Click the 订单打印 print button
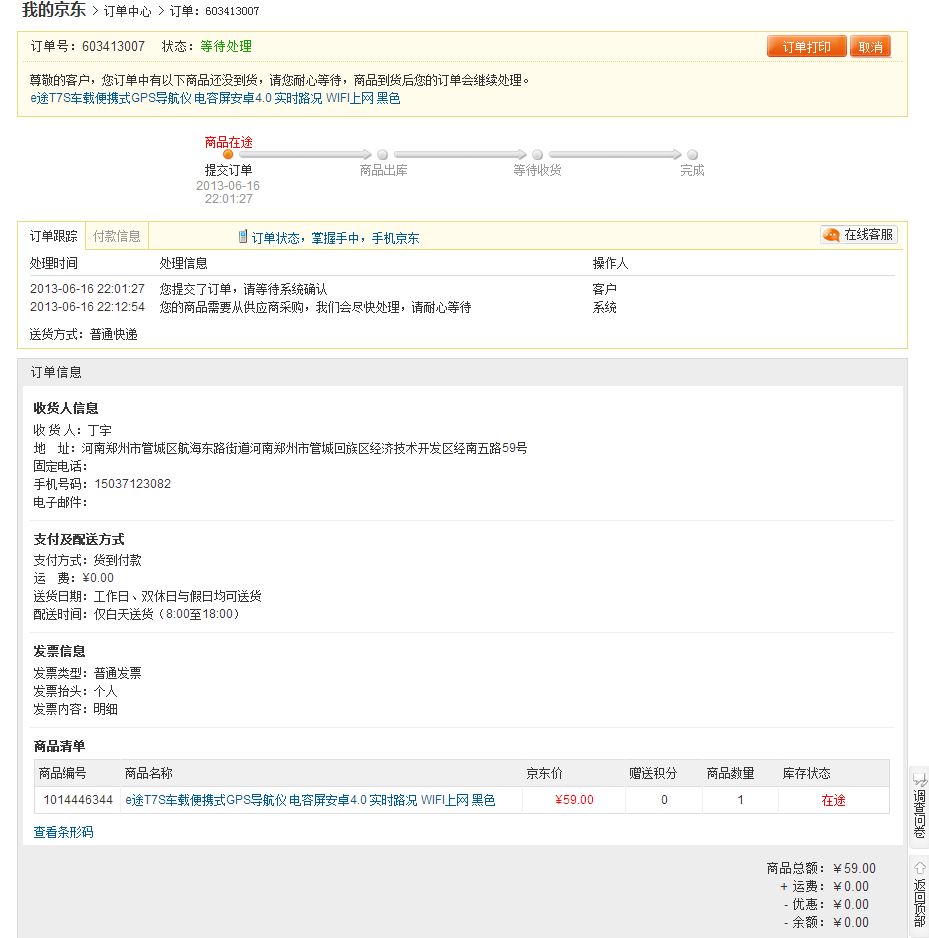The image size is (929, 938). [x=806, y=46]
